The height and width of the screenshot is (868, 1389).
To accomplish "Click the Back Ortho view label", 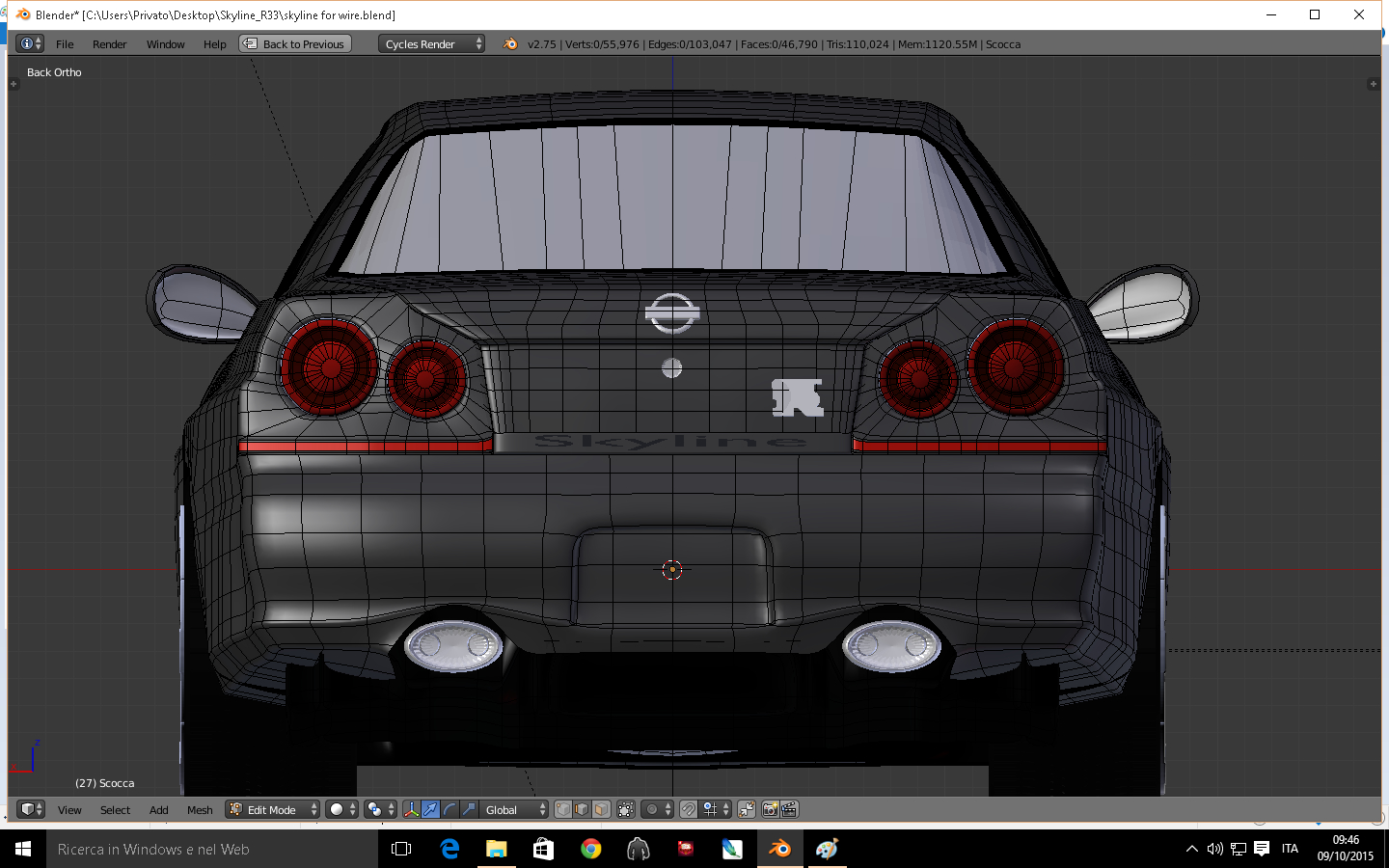I will coord(54,72).
